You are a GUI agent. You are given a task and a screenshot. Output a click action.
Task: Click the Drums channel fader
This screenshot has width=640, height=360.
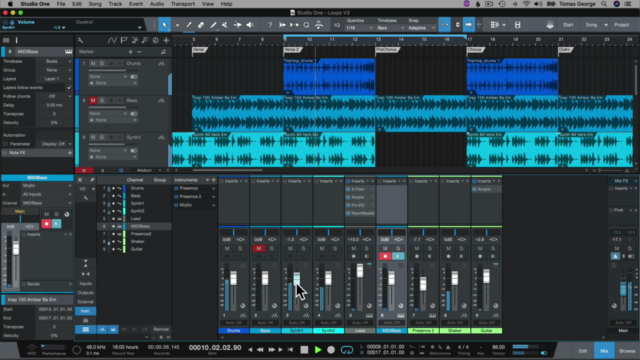coord(233,278)
